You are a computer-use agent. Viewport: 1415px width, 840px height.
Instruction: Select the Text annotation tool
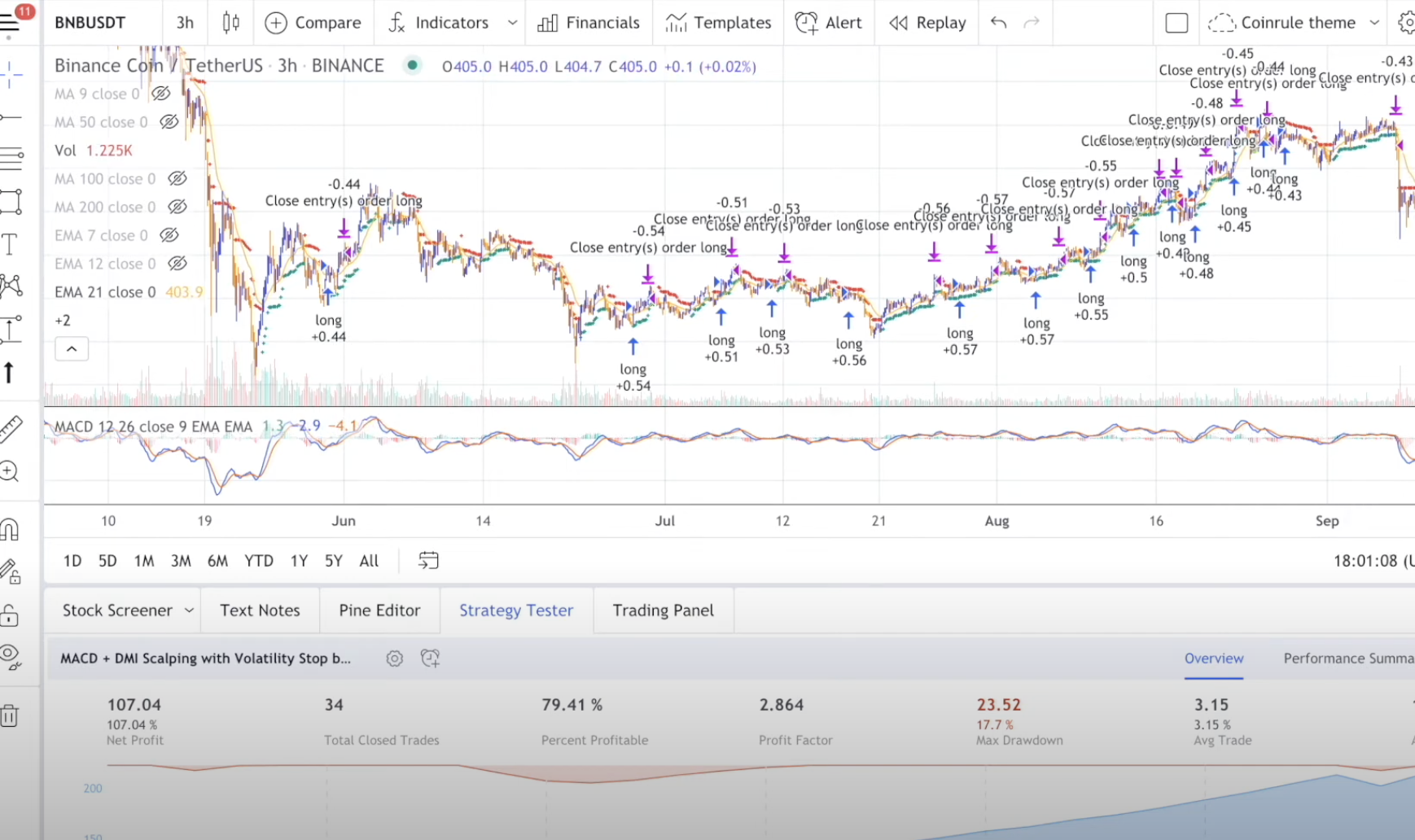[10, 243]
